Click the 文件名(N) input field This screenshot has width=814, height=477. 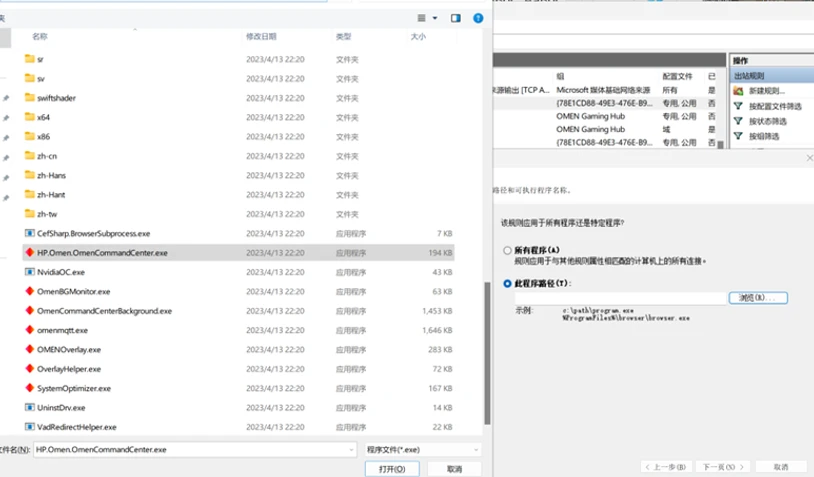click(195, 449)
